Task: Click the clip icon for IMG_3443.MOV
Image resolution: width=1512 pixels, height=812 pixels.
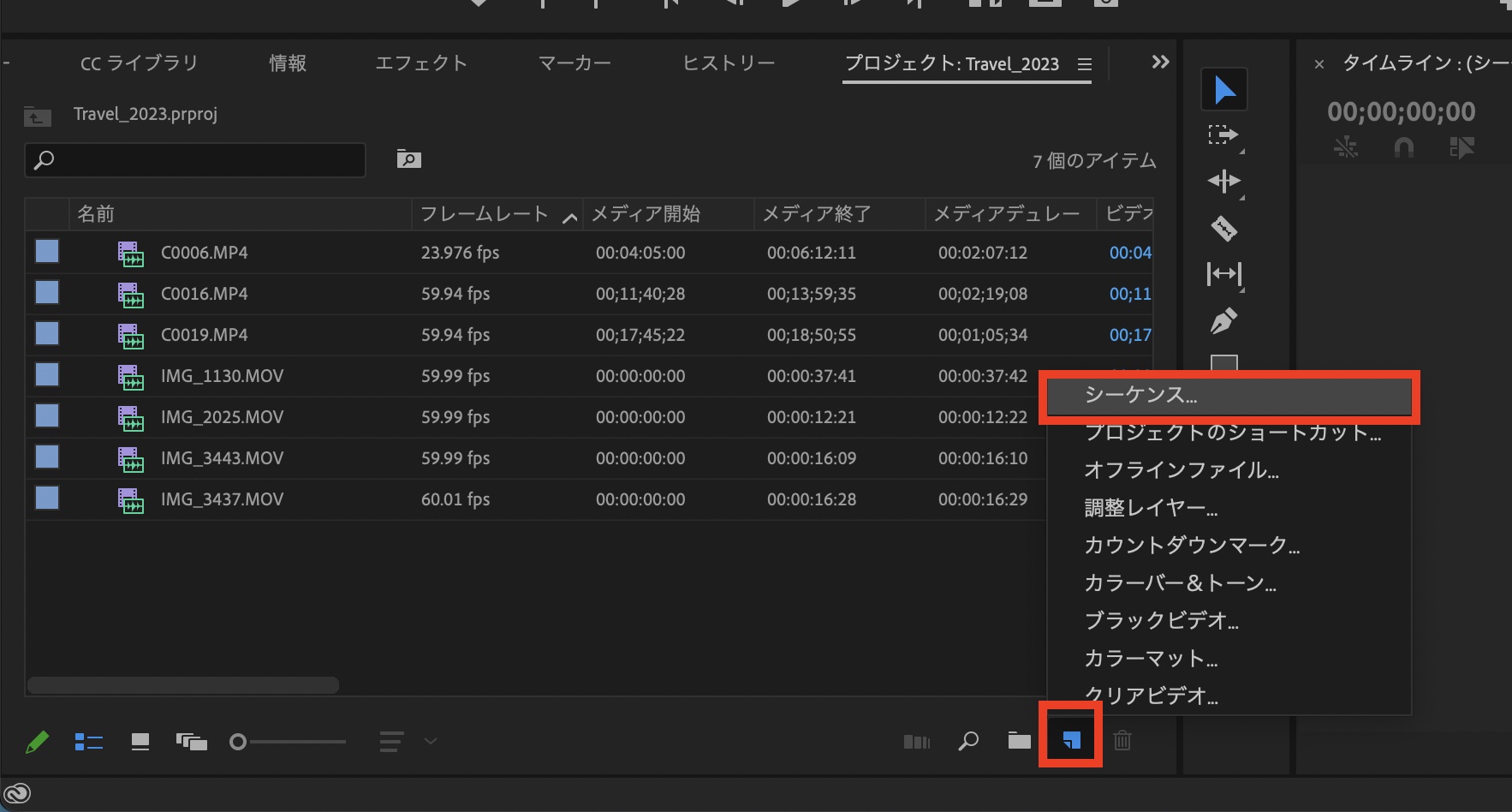Action: pyautogui.click(x=130, y=459)
